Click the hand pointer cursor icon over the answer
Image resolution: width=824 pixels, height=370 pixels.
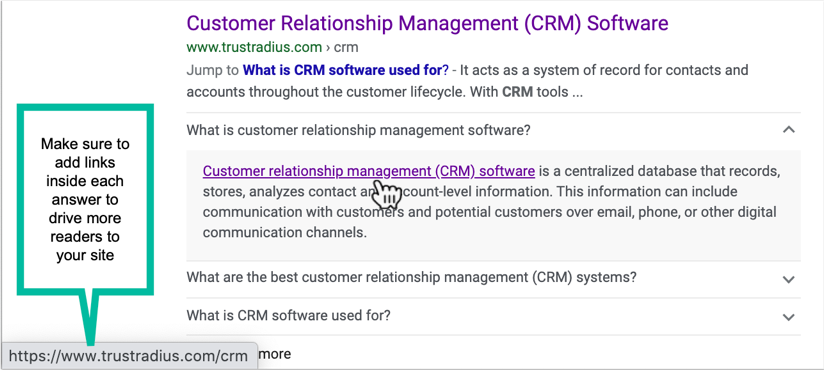tap(386, 194)
